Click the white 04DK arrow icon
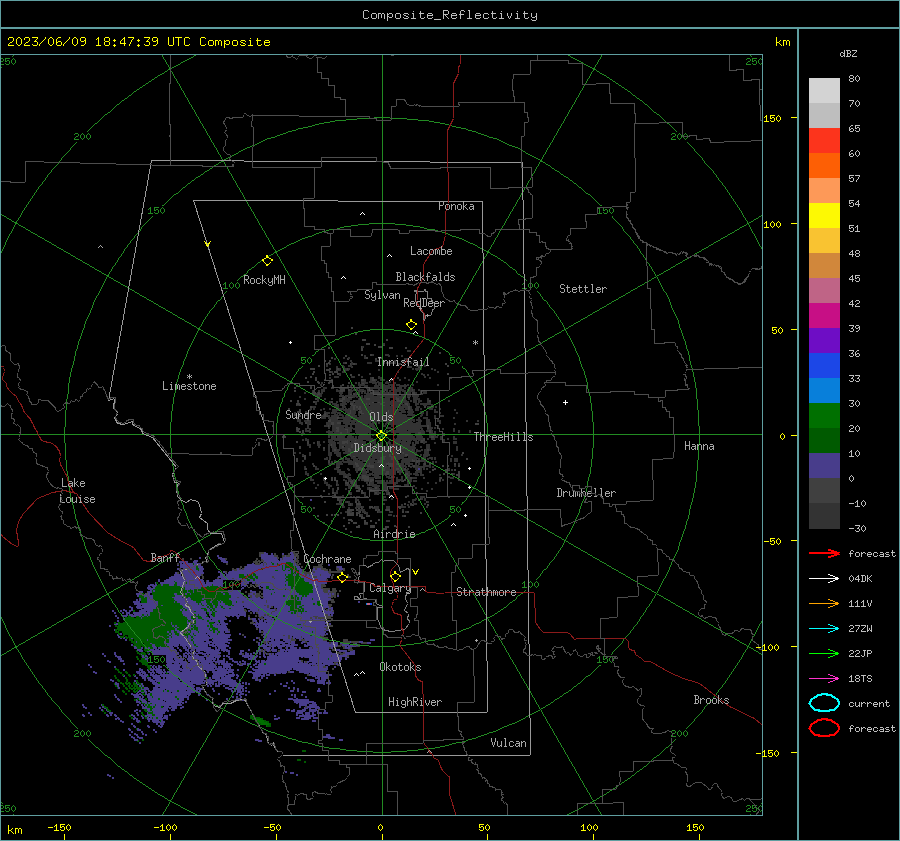900x841 pixels. 824,578
